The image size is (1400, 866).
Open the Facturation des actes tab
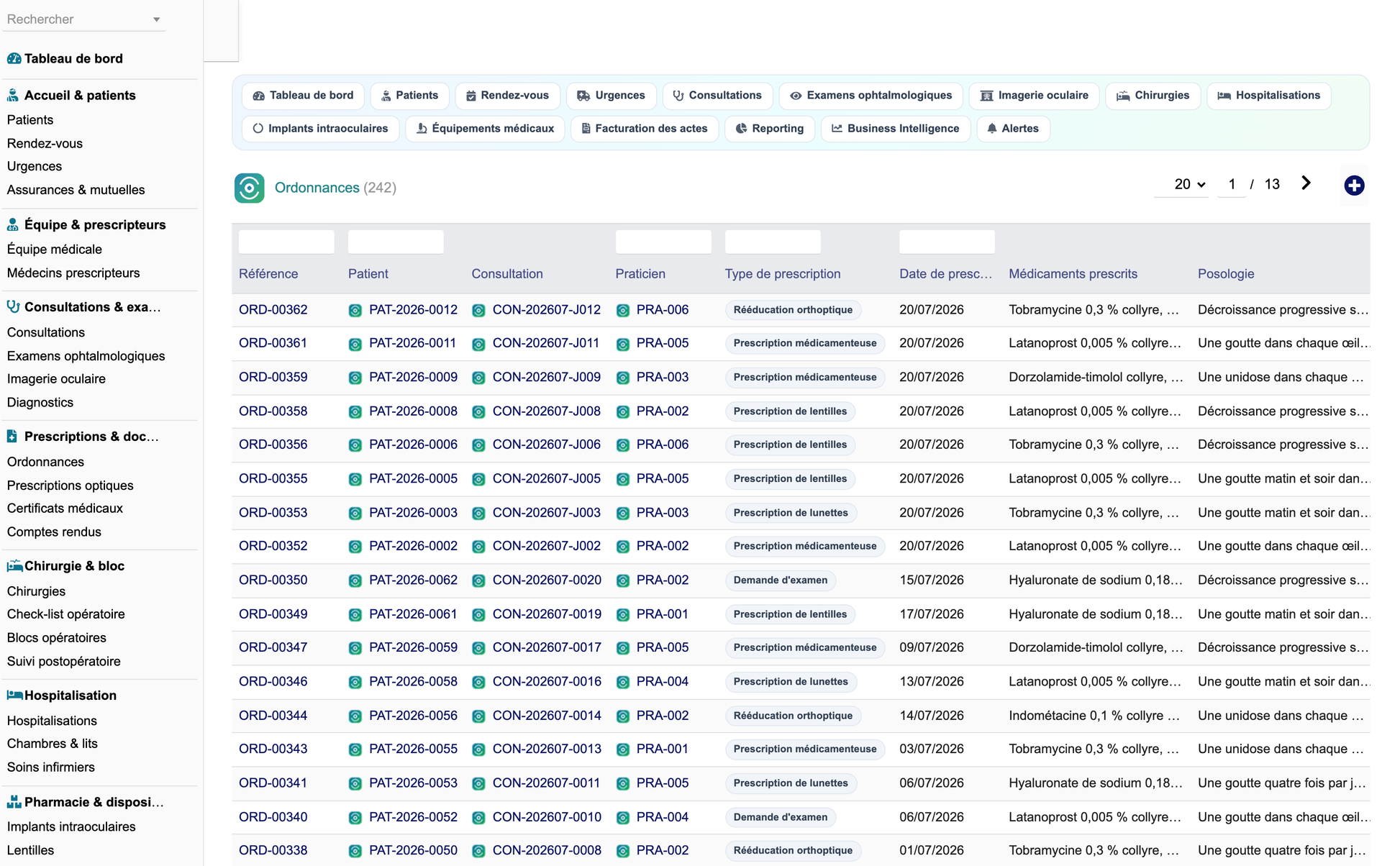coord(645,129)
